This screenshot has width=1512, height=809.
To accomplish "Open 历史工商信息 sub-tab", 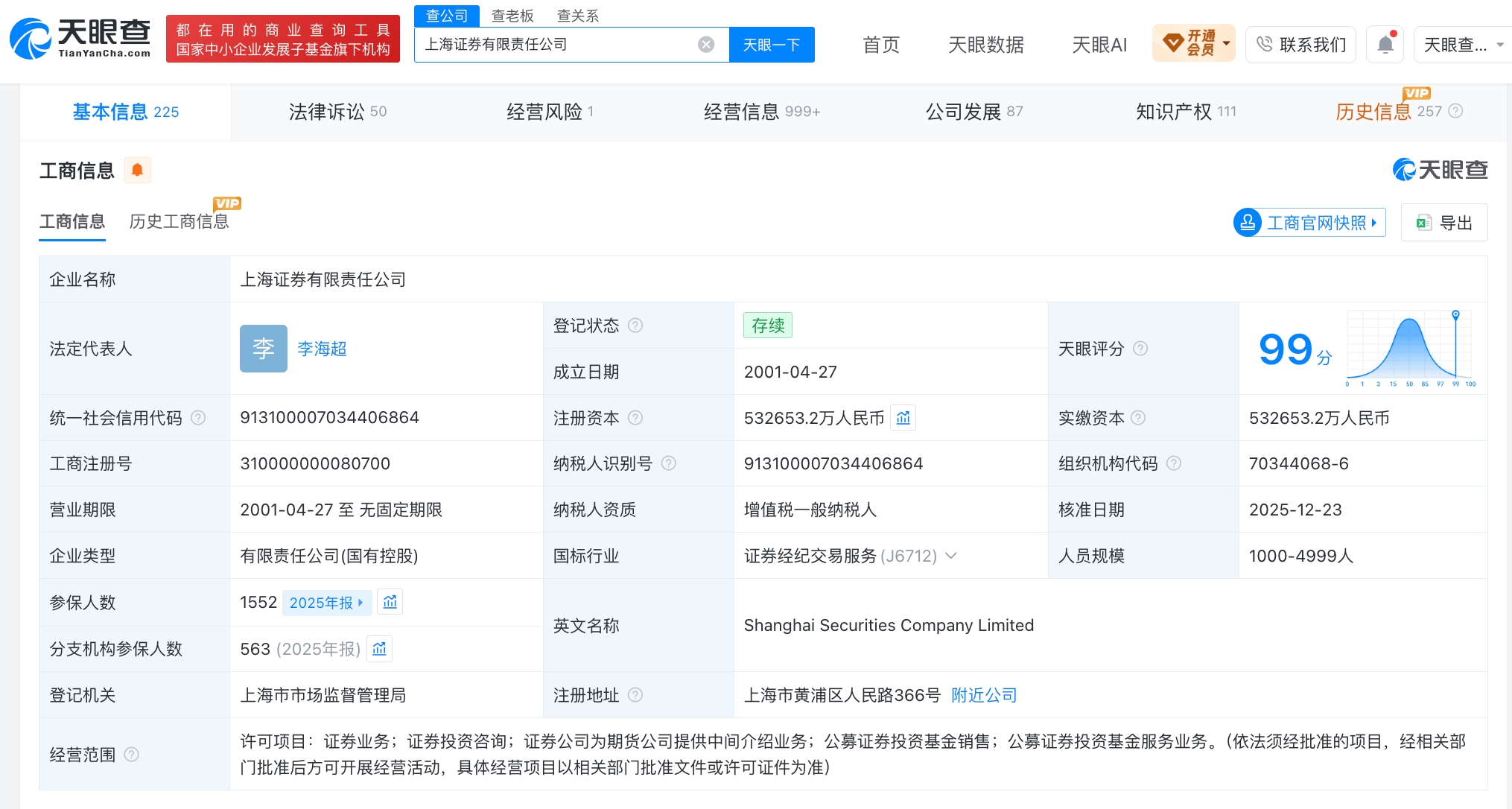I will coord(179,221).
